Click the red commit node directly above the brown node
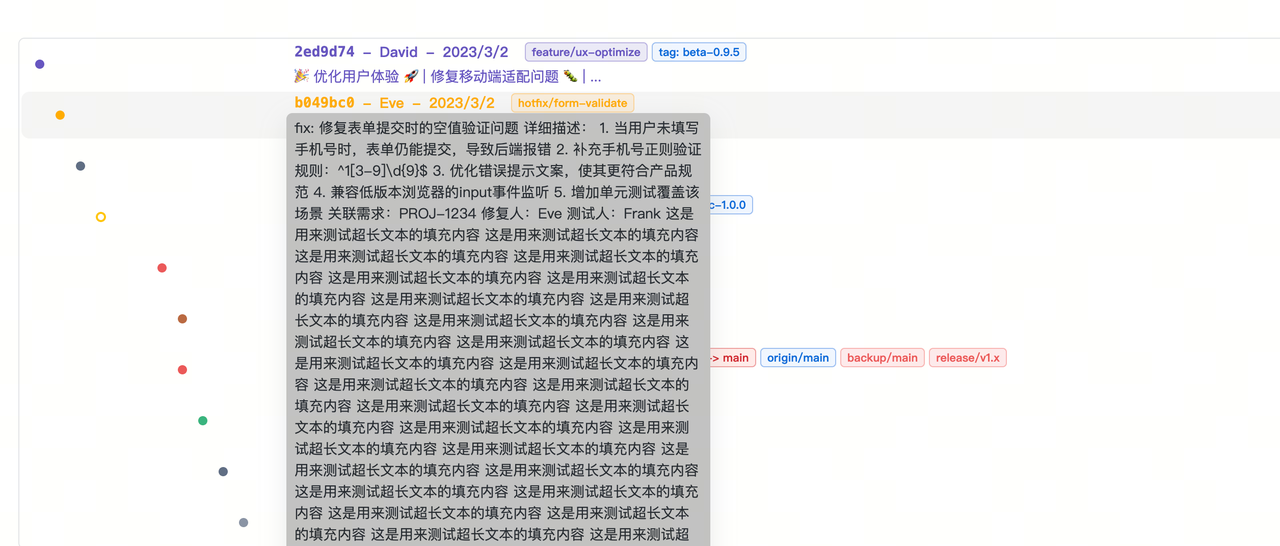1280x546 pixels. click(x=162, y=268)
